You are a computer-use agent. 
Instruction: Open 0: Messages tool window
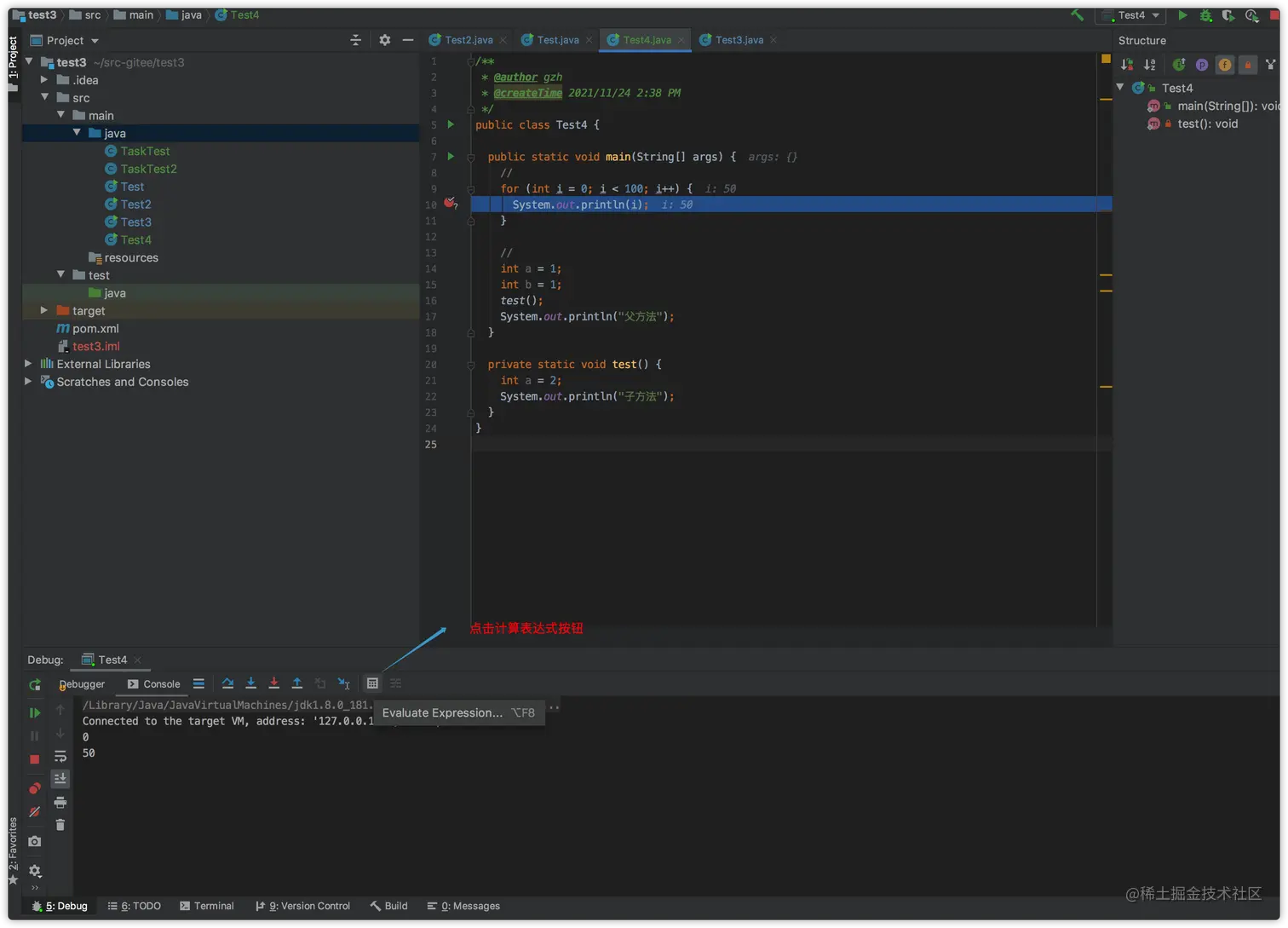click(463, 907)
